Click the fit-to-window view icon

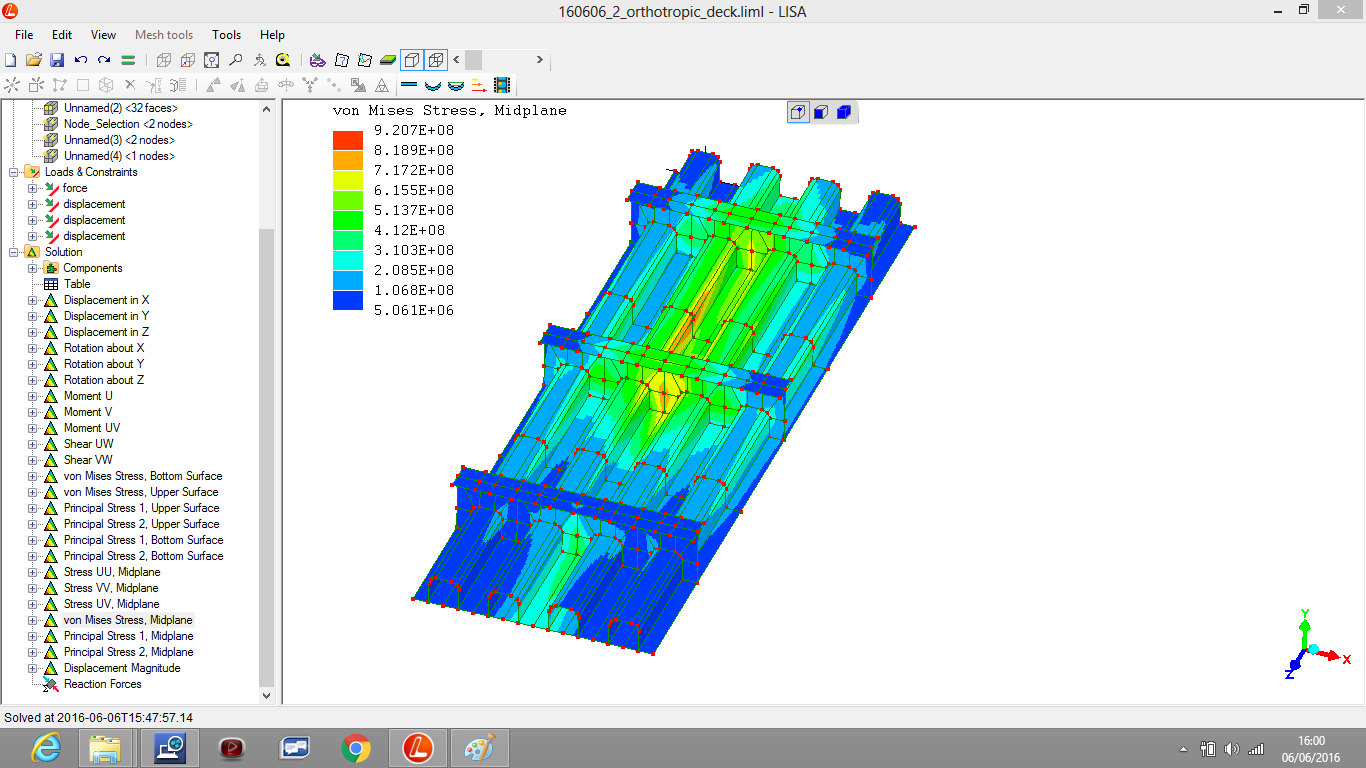pyautogui.click(x=212, y=60)
